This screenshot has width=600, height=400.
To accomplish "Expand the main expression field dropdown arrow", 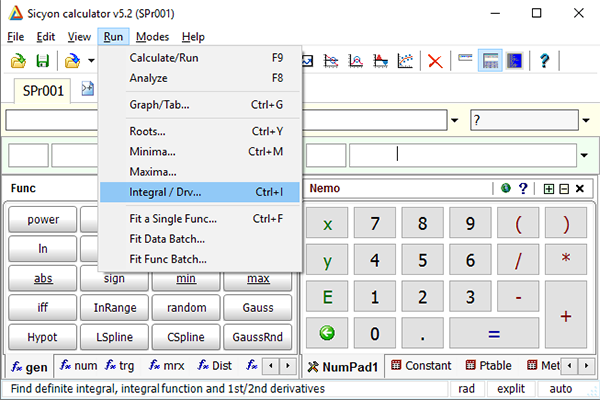I will (454, 120).
